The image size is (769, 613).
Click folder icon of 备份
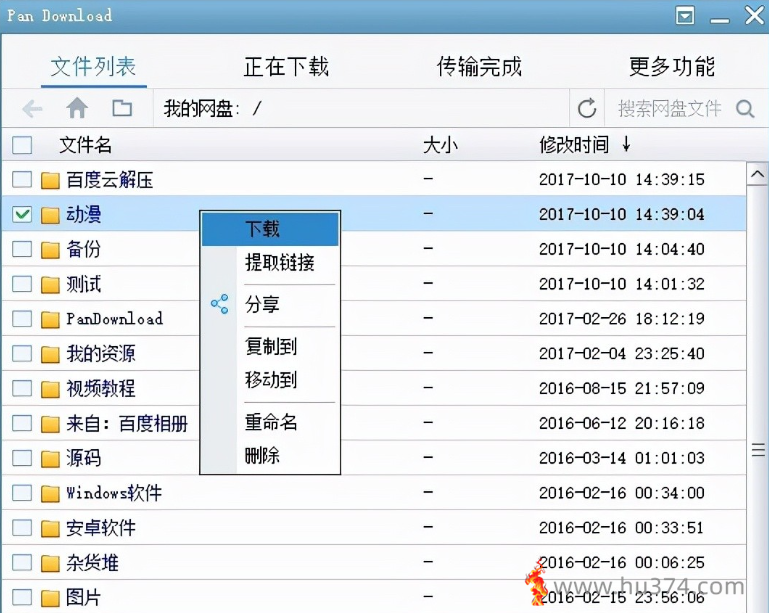point(50,250)
